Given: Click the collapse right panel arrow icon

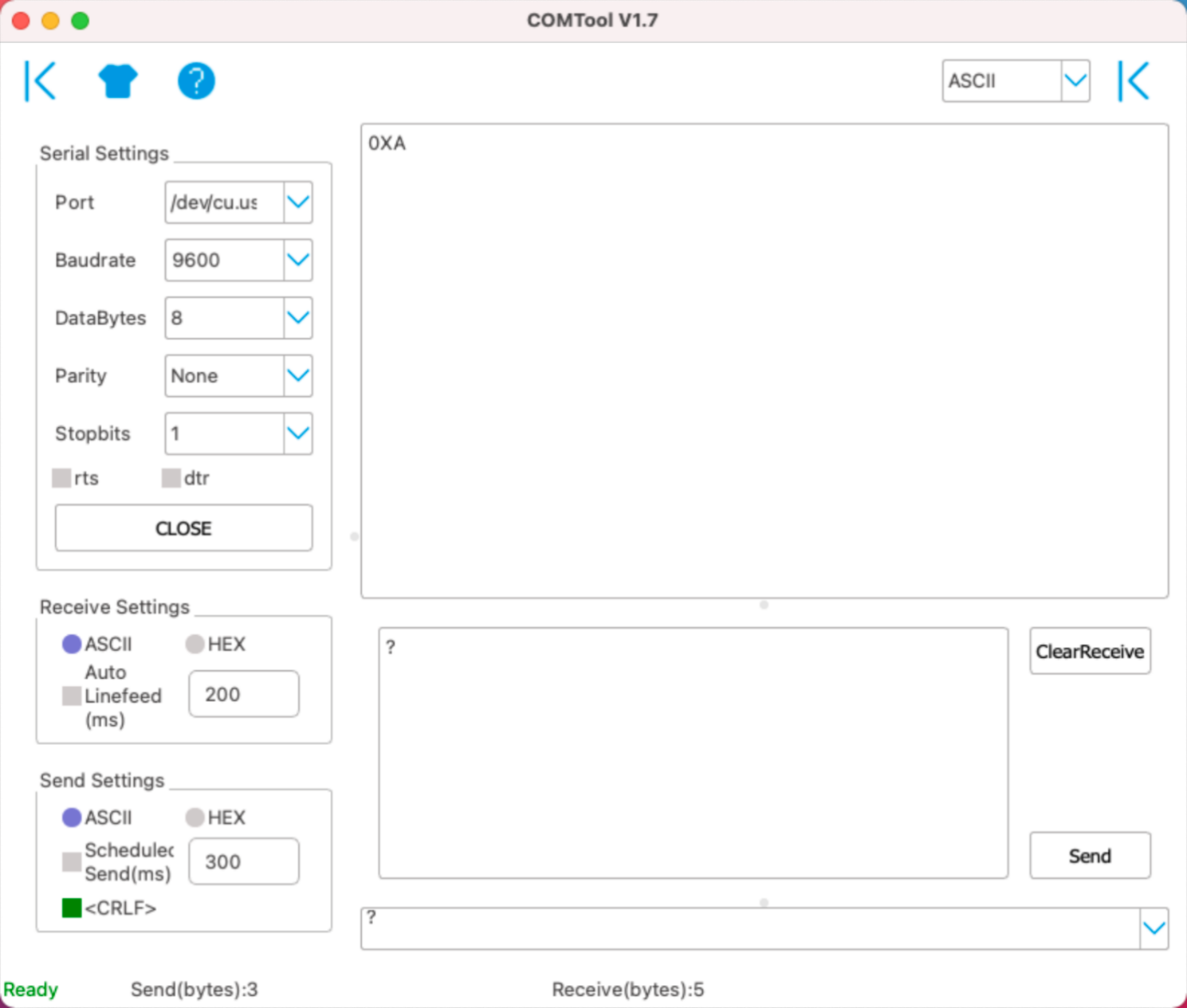Looking at the screenshot, I should point(1133,80).
